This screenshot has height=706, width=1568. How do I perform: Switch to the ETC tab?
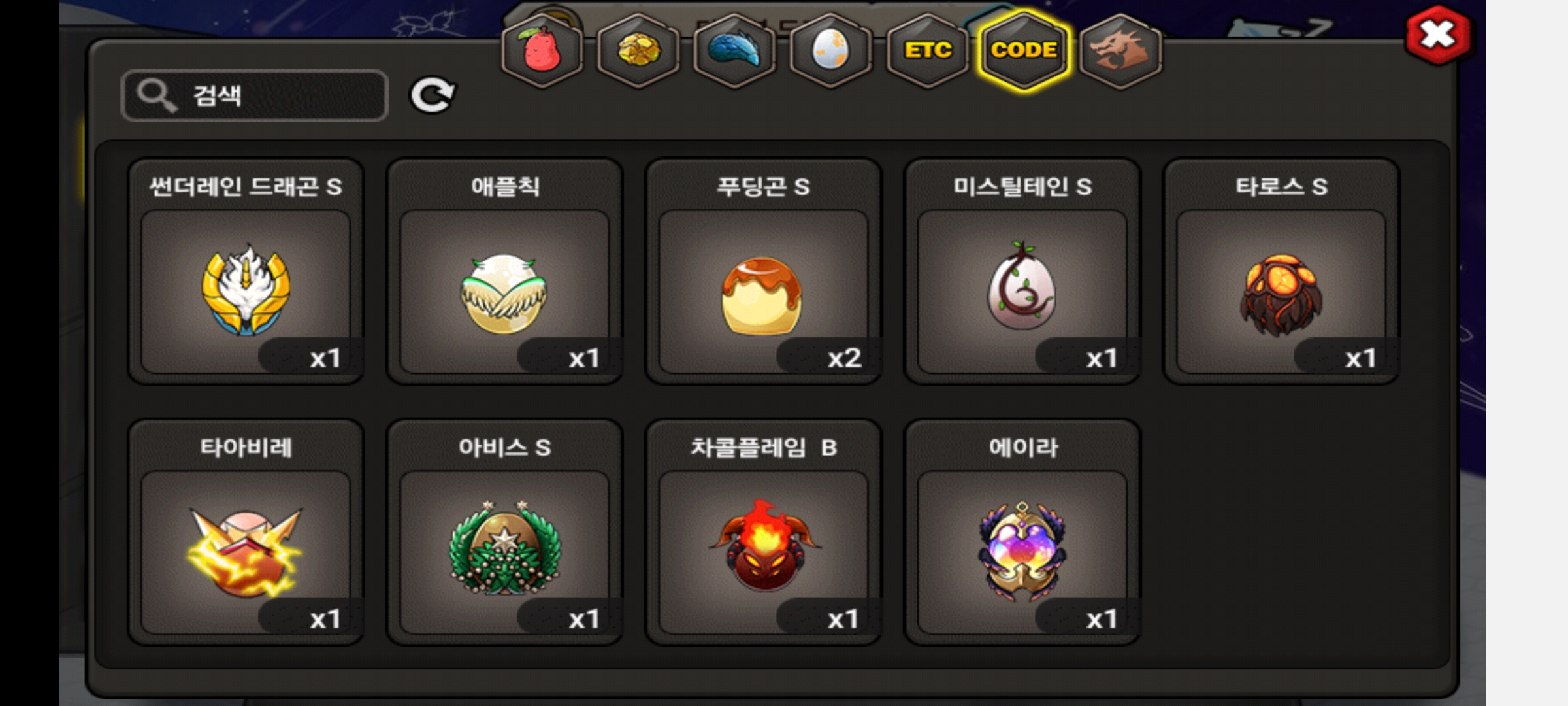coord(927,50)
